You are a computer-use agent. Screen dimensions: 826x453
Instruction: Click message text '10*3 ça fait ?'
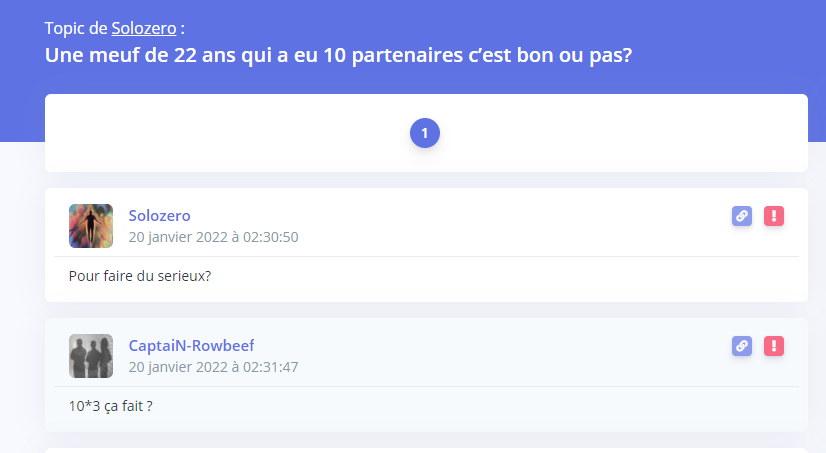click(x=111, y=406)
